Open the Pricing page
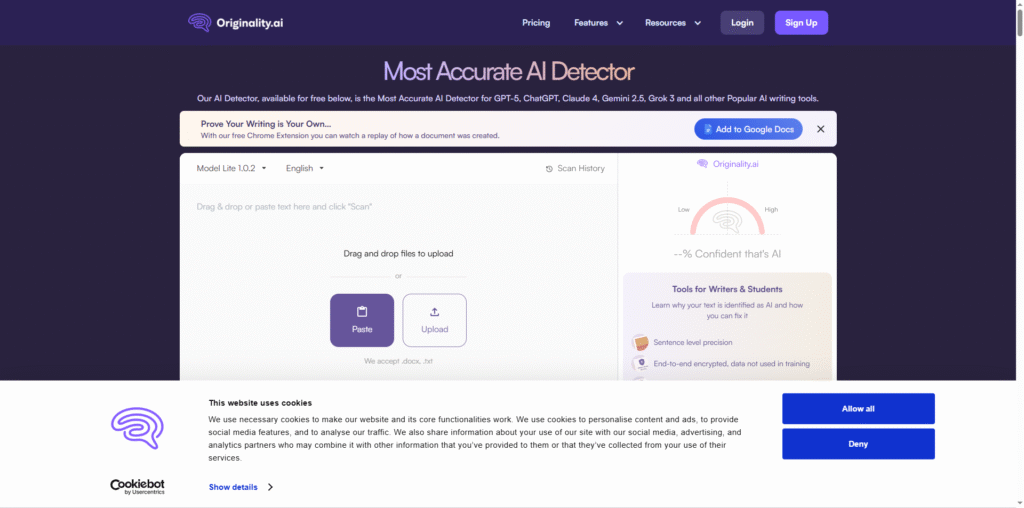 coord(536,23)
